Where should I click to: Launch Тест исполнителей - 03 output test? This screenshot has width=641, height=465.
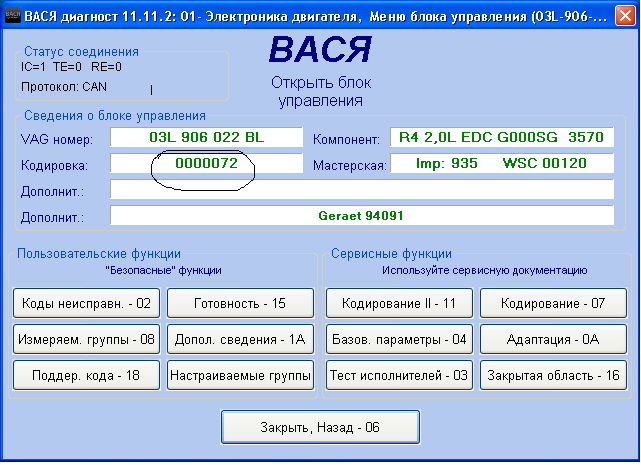tap(399, 375)
